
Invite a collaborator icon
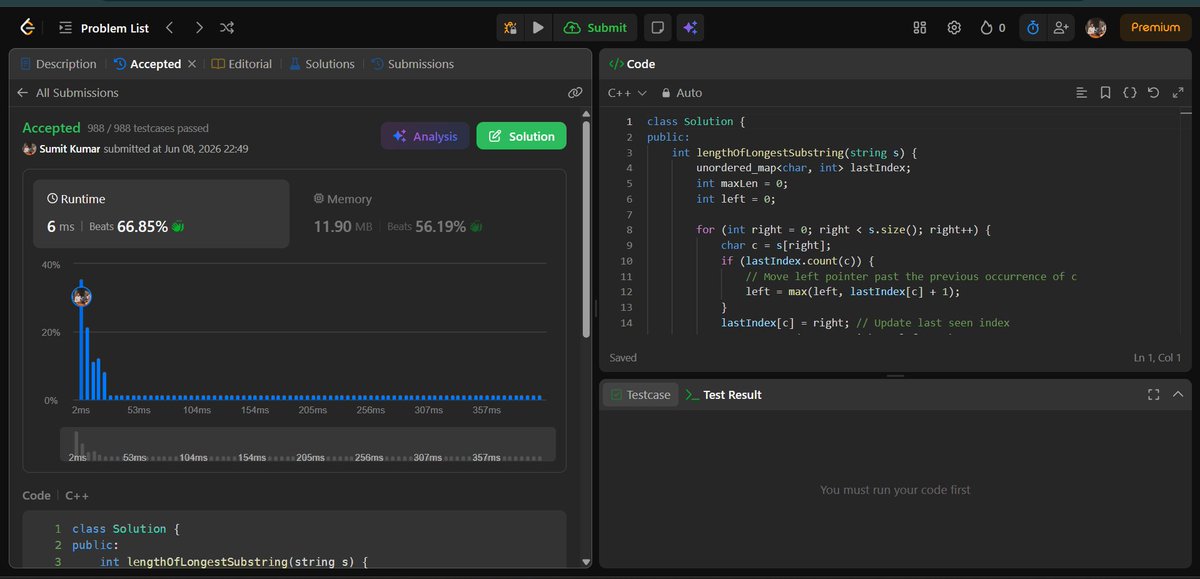pyautogui.click(x=1061, y=28)
